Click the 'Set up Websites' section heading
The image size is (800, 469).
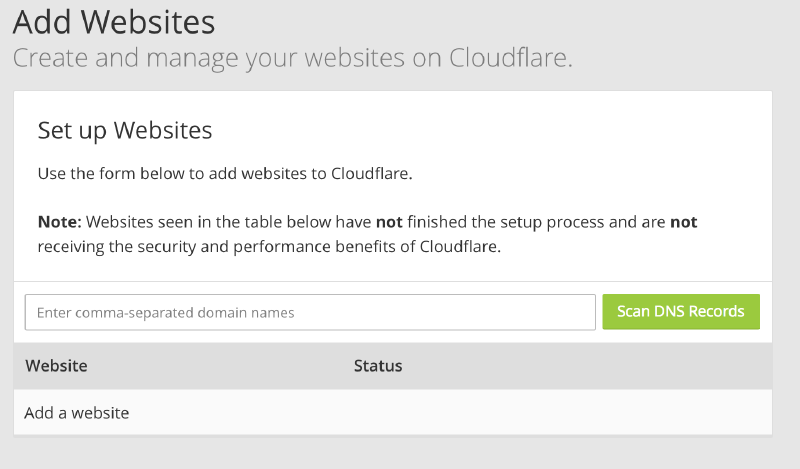(125, 130)
